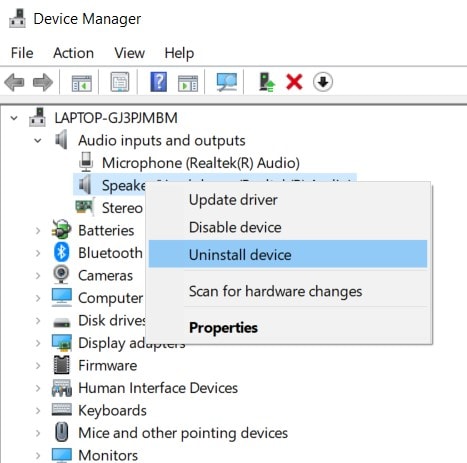Image resolution: width=467 pixels, height=463 pixels.
Task: Expand Mice and other pointing devices
Action: 38,433
